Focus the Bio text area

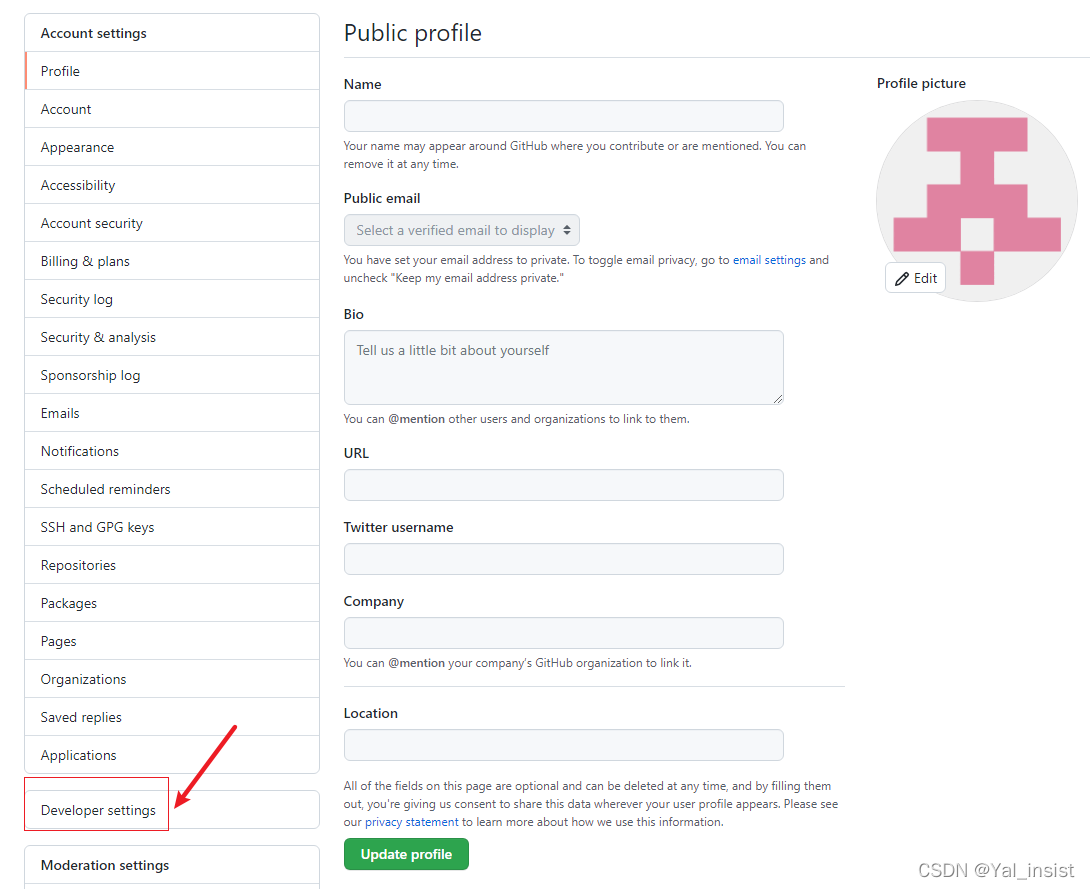pos(564,368)
